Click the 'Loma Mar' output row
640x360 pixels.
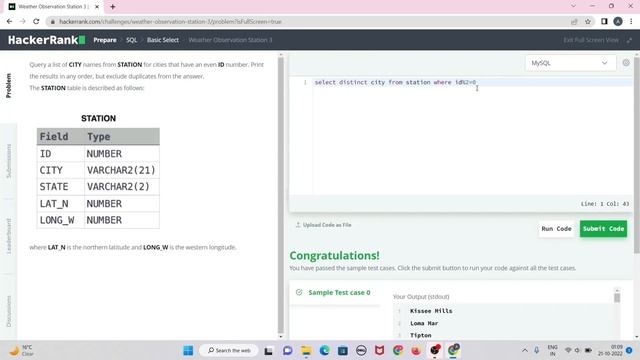click(424, 323)
